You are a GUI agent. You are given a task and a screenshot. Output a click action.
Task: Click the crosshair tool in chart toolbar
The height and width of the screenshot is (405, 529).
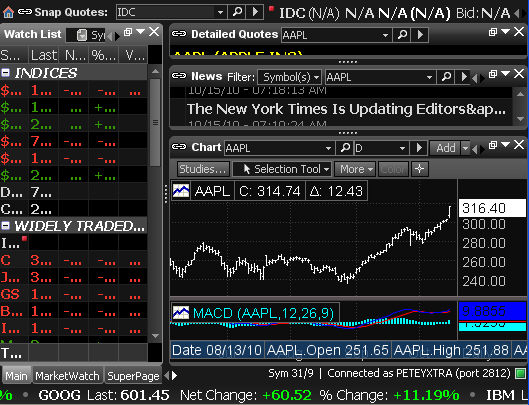click(420, 169)
